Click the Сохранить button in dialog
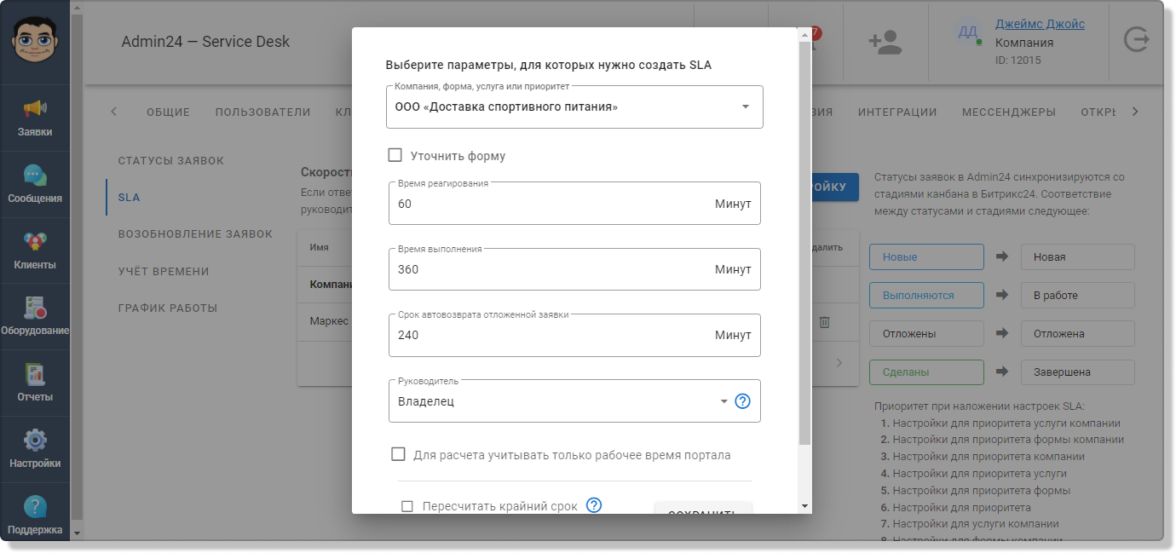This screenshot has width=1176, height=553. click(703, 510)
